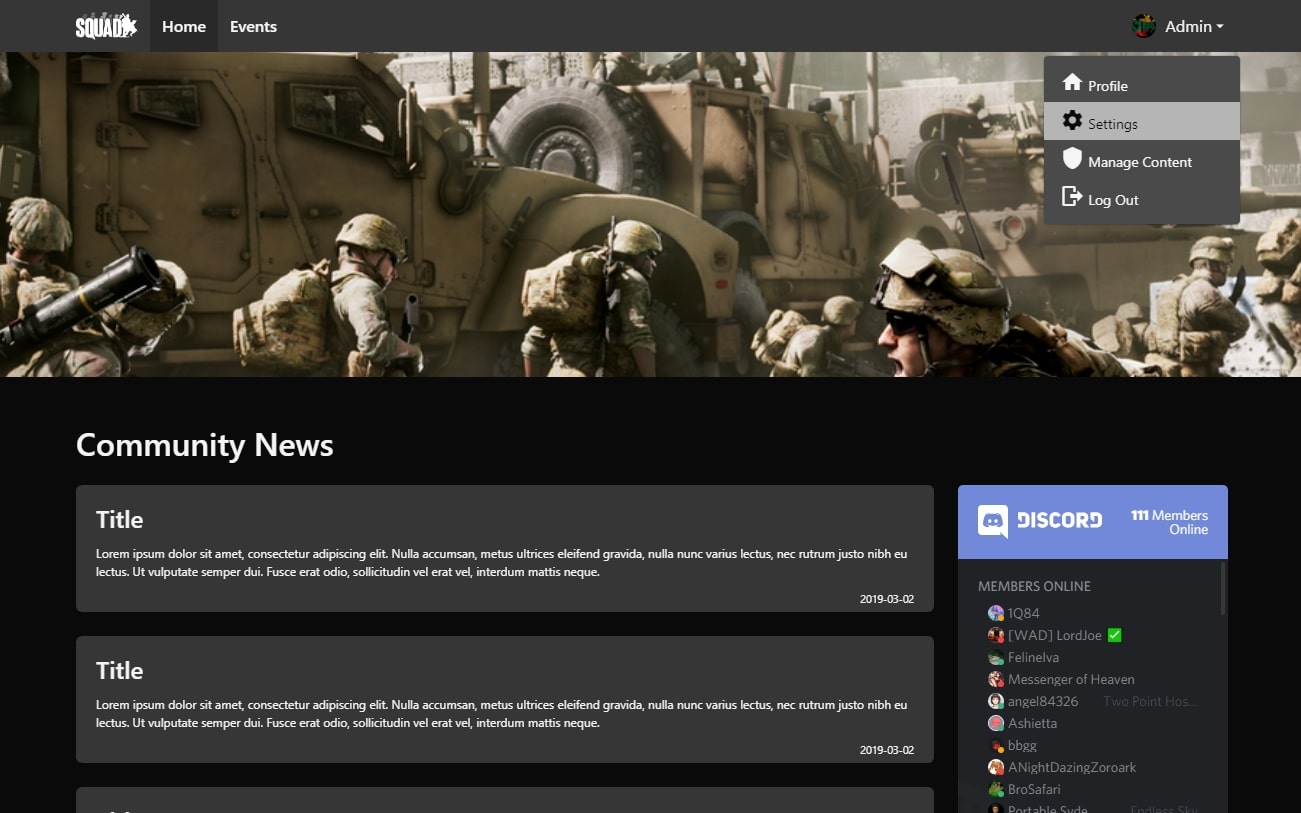
Task: Click the green checkmark next to LordJoe
Action: (1115, 635)
